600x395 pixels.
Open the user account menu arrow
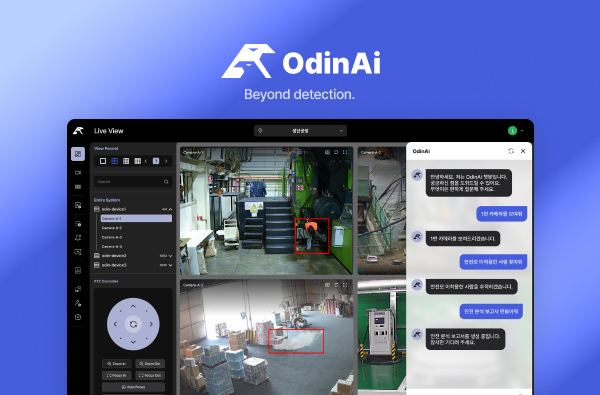[x=522, y=131]
